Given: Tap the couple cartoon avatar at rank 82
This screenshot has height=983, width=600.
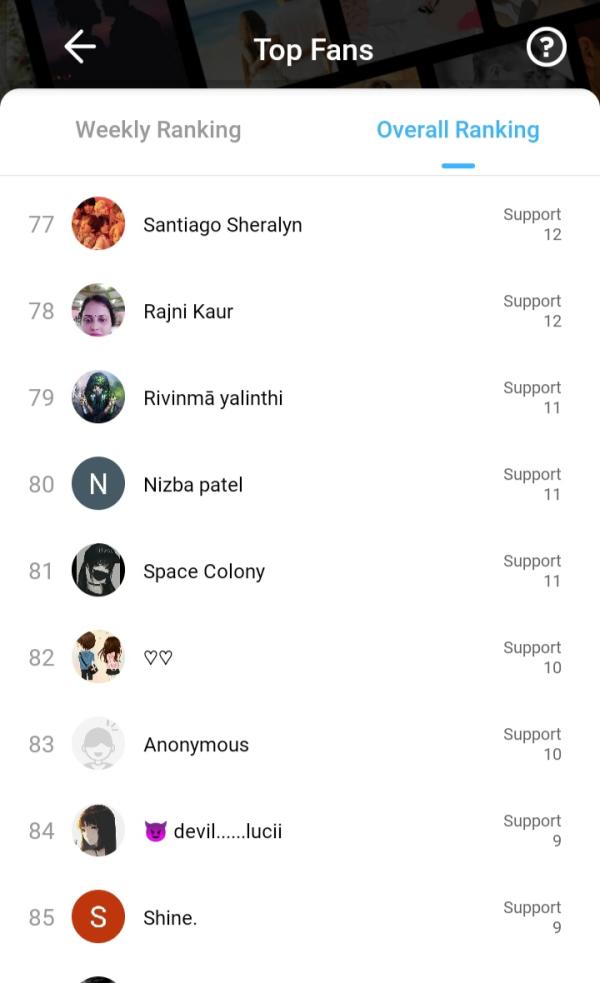Looking at the screenshot, I should click(x=98, y=658).
